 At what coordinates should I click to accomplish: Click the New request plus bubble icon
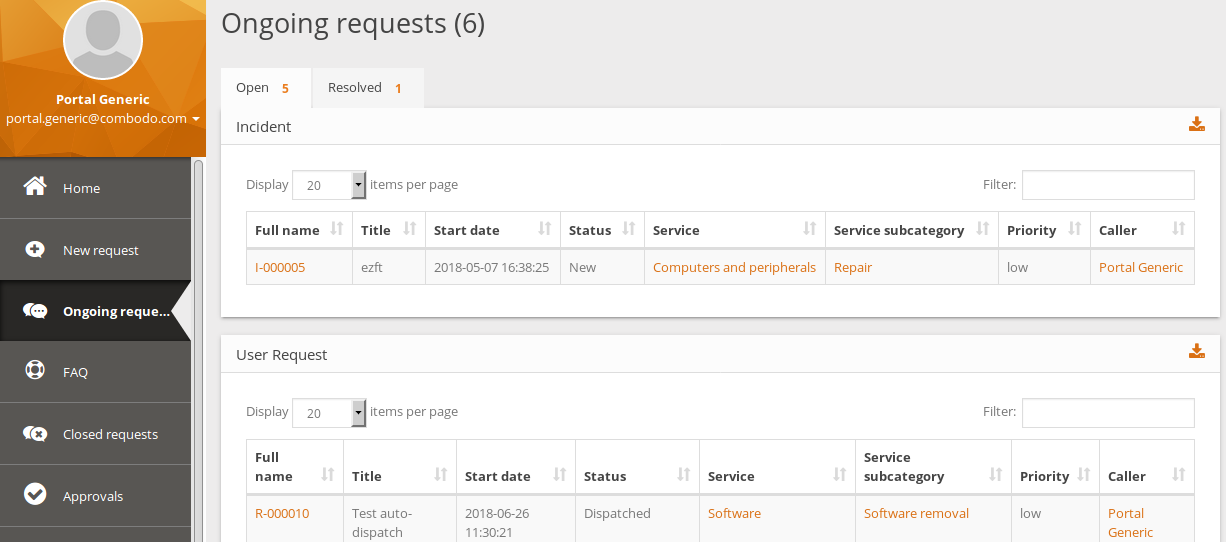(35, 249)
